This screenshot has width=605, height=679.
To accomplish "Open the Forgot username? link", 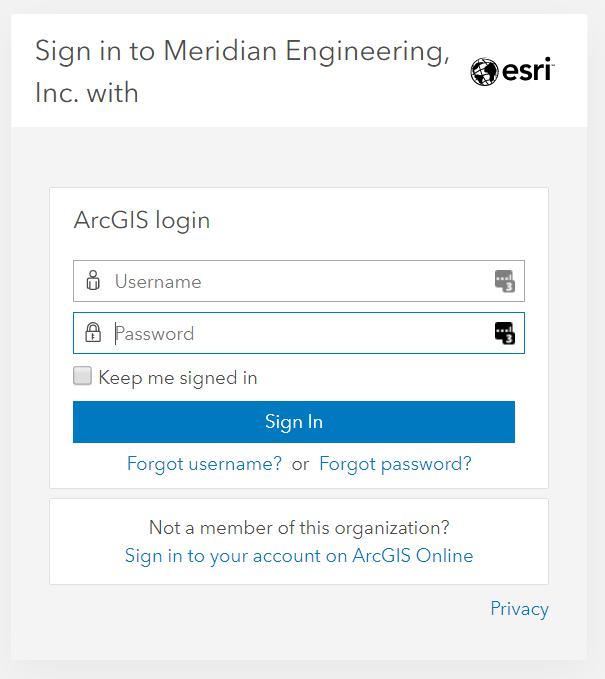I will click(204, 464).
